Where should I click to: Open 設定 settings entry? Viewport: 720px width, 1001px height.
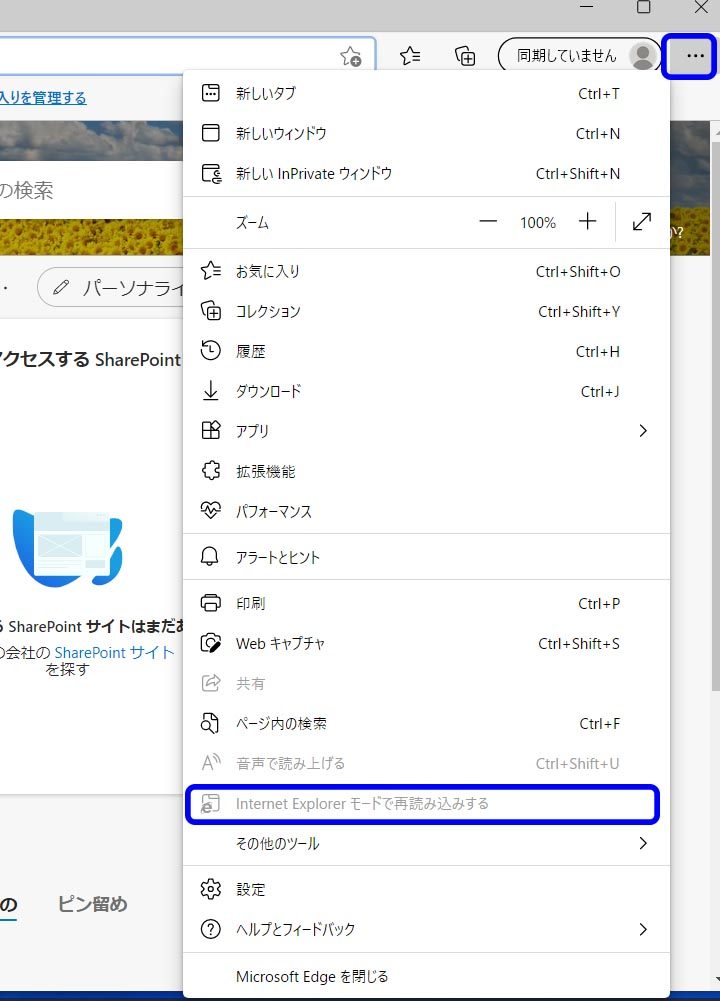point(426,889)
